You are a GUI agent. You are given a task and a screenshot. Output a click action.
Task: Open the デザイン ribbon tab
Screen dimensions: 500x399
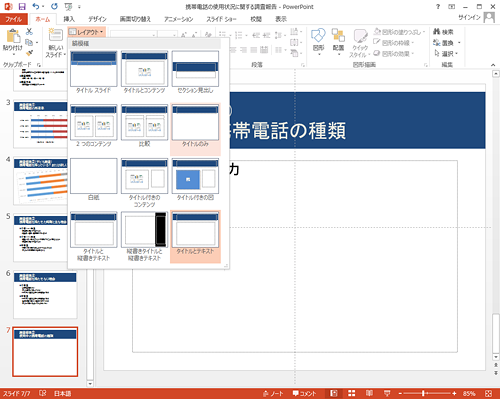[97, 19]
